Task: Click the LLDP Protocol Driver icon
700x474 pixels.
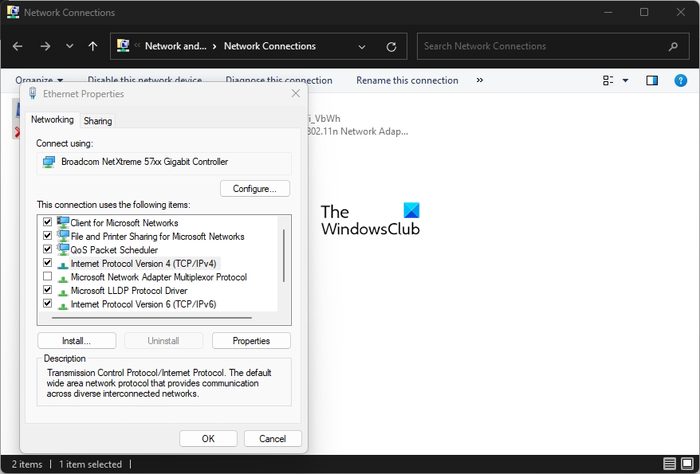Action: coord(63,292)
